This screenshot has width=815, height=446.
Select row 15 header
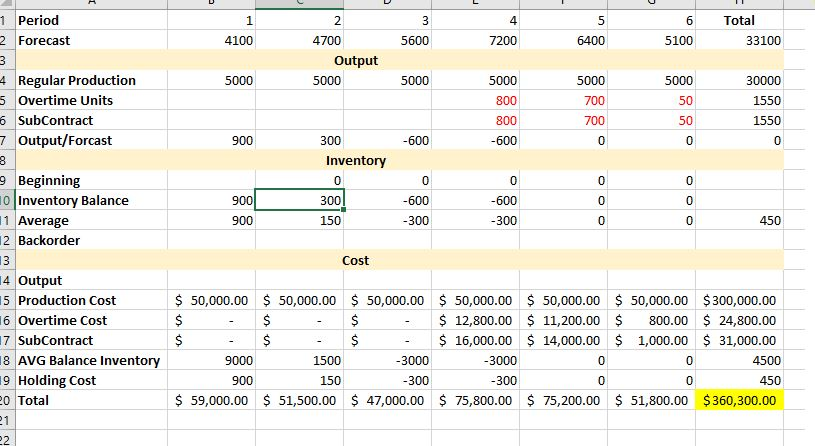coord(7,300)
